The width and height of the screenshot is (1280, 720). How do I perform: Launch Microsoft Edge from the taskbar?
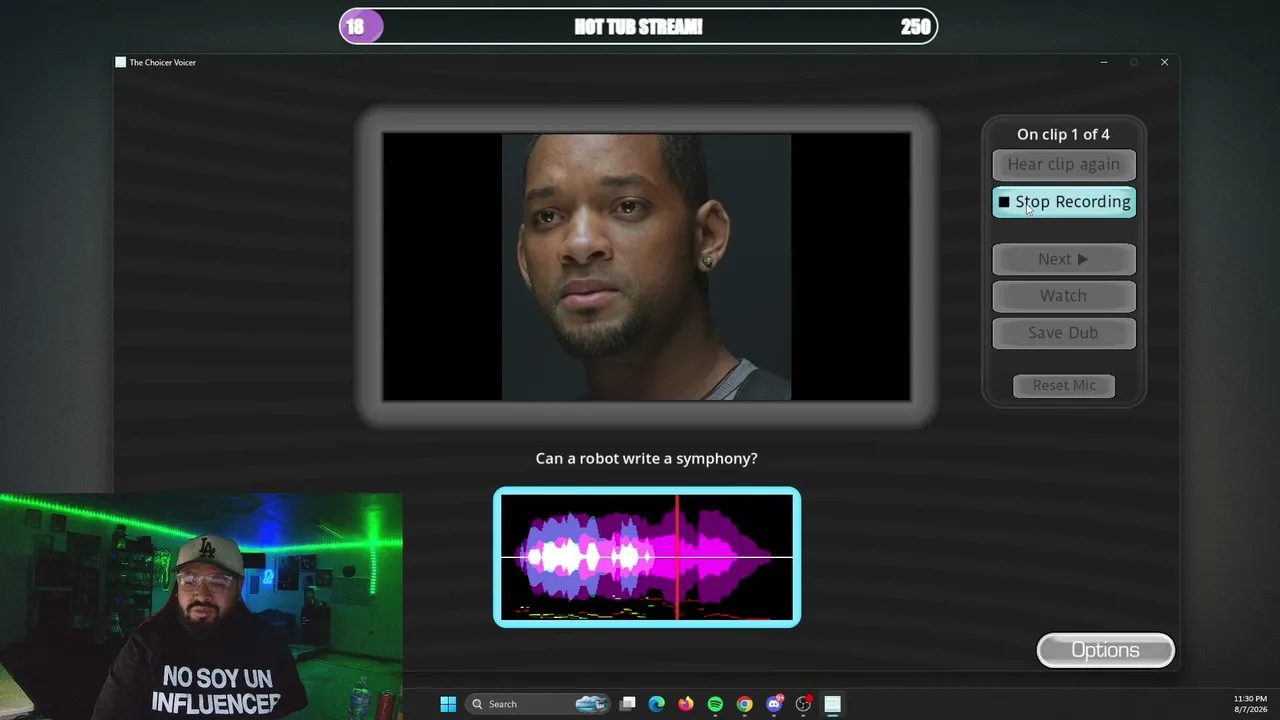(656, 704)
